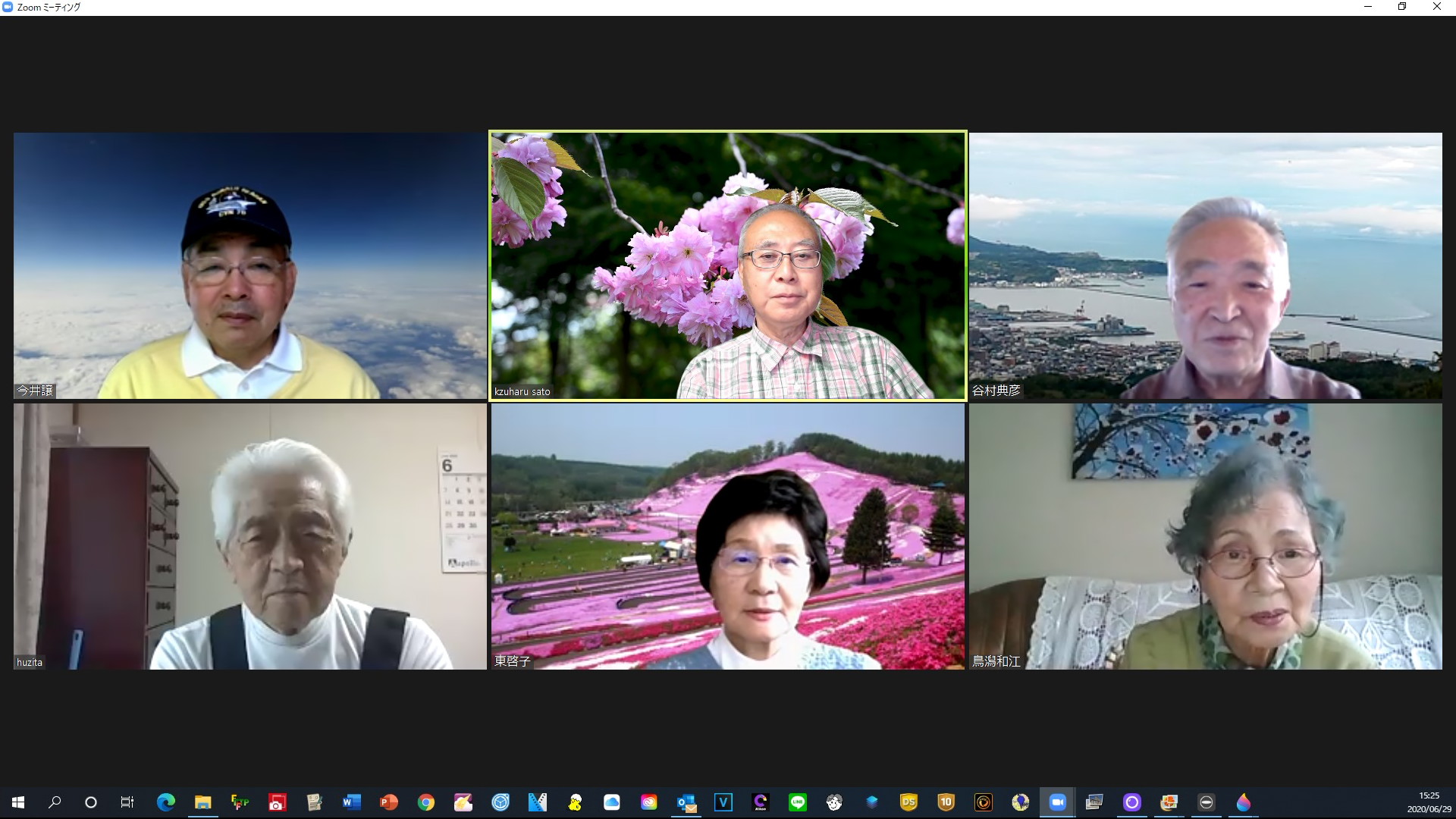Open Microsoft Edge from the taskbar
This screenshot has height=819, width=1456.
tap(165, 802)
